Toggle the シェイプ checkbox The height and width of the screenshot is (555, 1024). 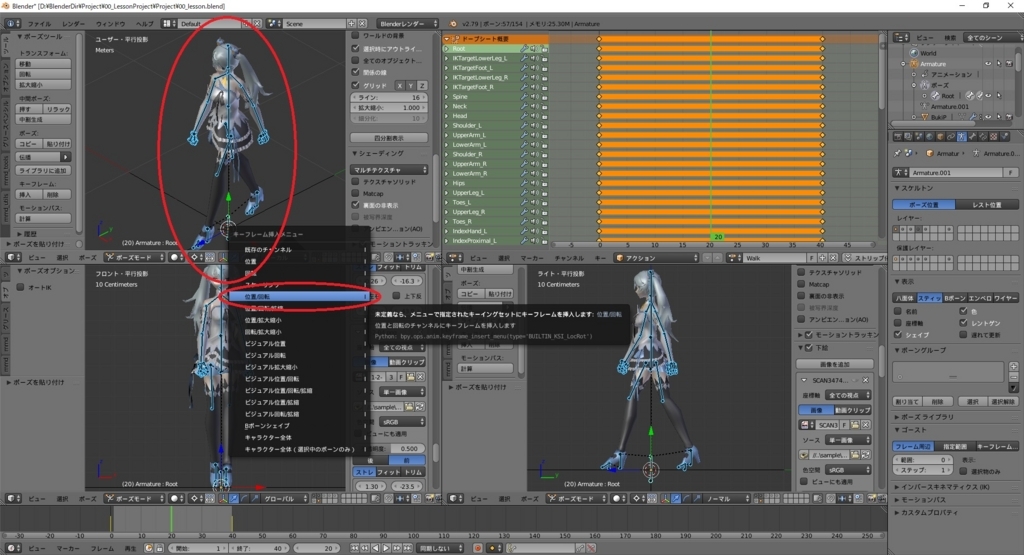point(899,335)
